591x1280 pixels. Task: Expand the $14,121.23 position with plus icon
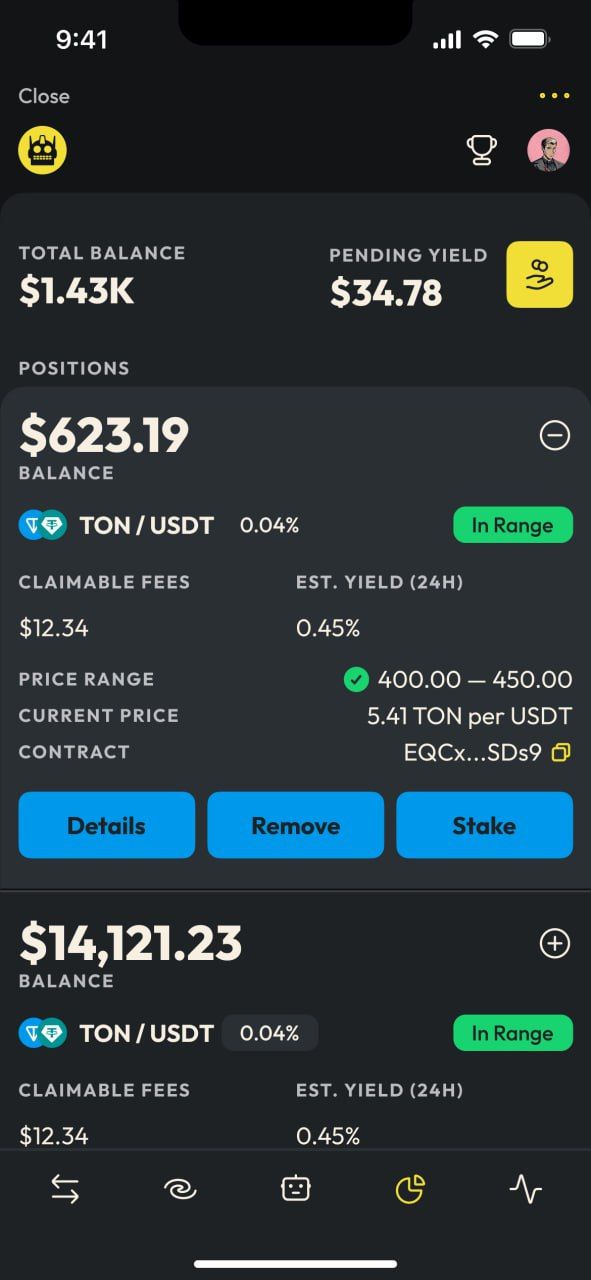click(555, 943)
